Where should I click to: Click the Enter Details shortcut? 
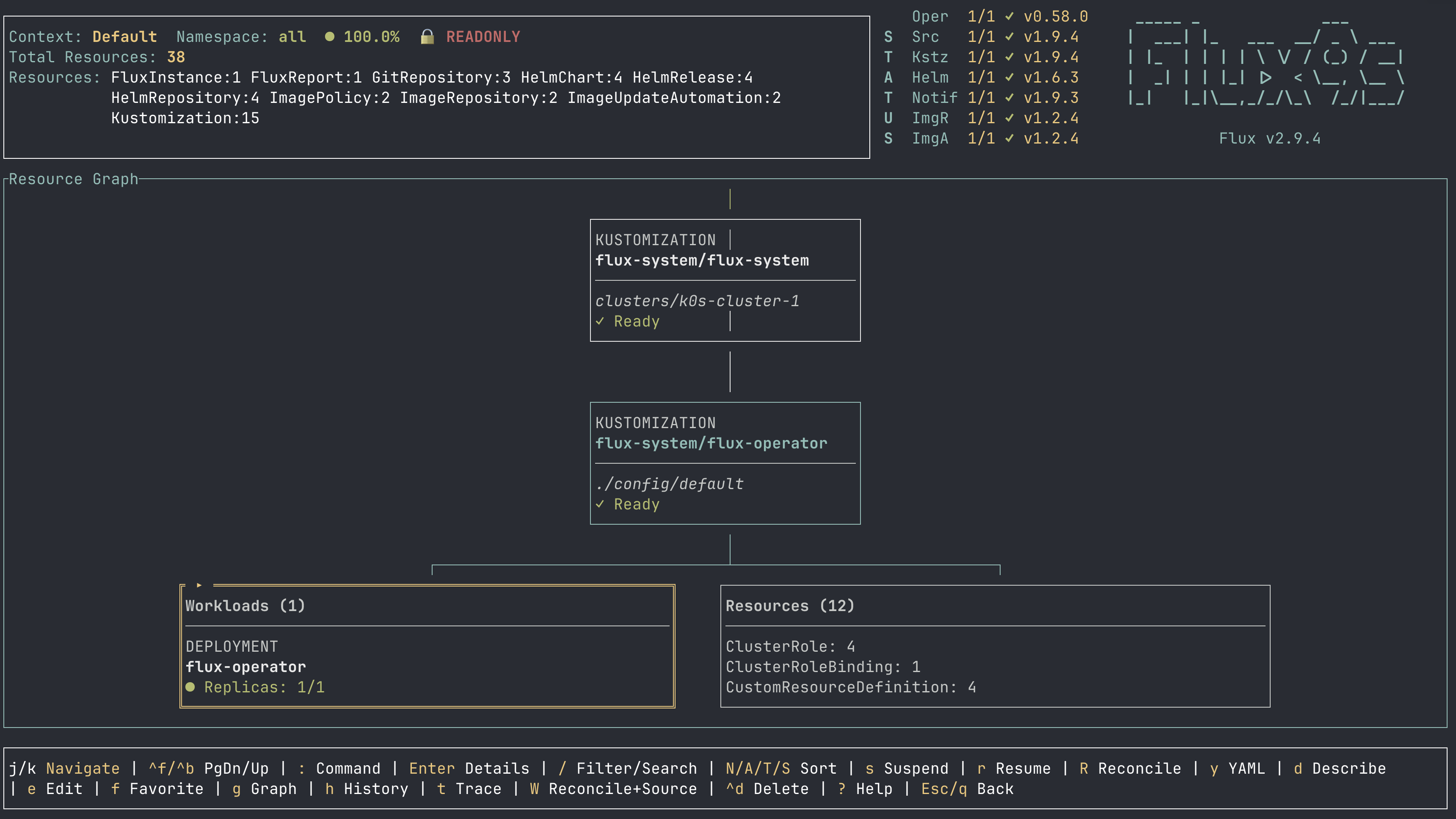click(x=469, y=769)
